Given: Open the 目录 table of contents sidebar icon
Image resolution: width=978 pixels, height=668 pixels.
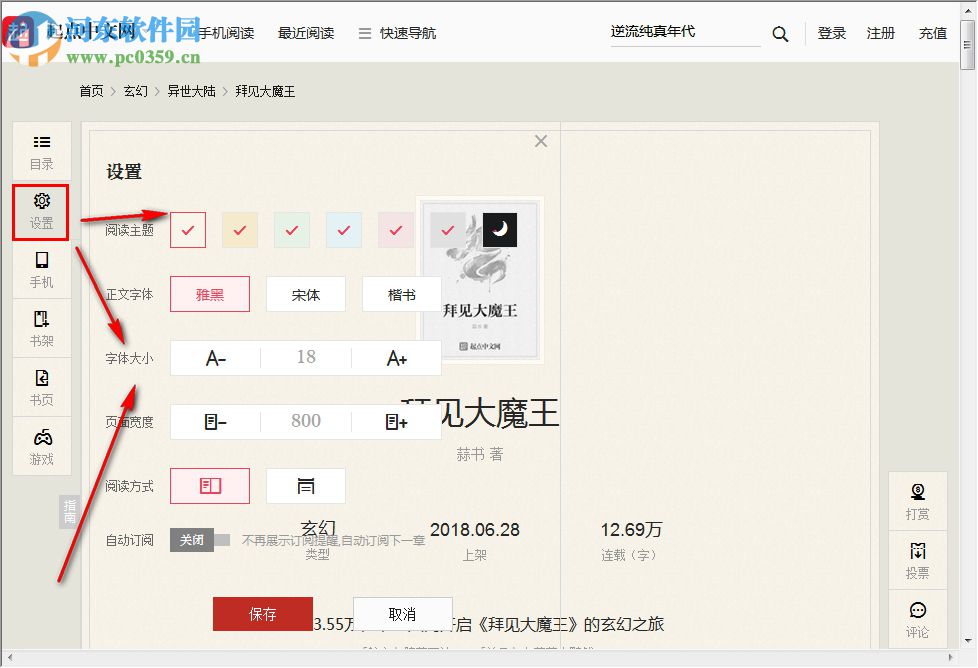Looking at the screenshot, I should [x=41, y=150].
